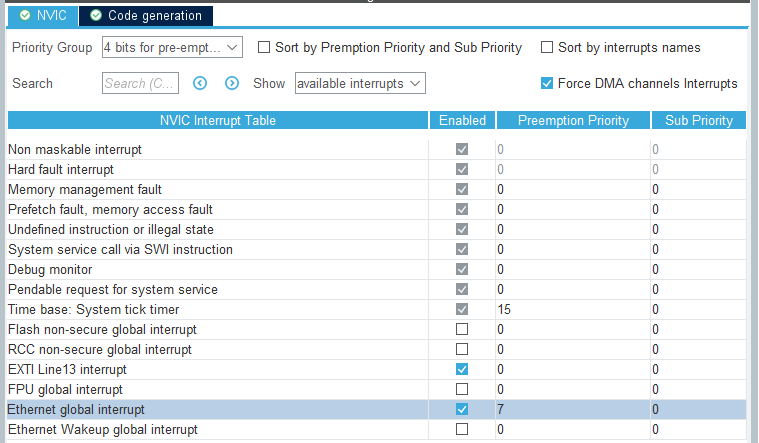The image size is (759, 443).
Task: Click the Preemption Priority column header
Action: click(x=573, y=120)
